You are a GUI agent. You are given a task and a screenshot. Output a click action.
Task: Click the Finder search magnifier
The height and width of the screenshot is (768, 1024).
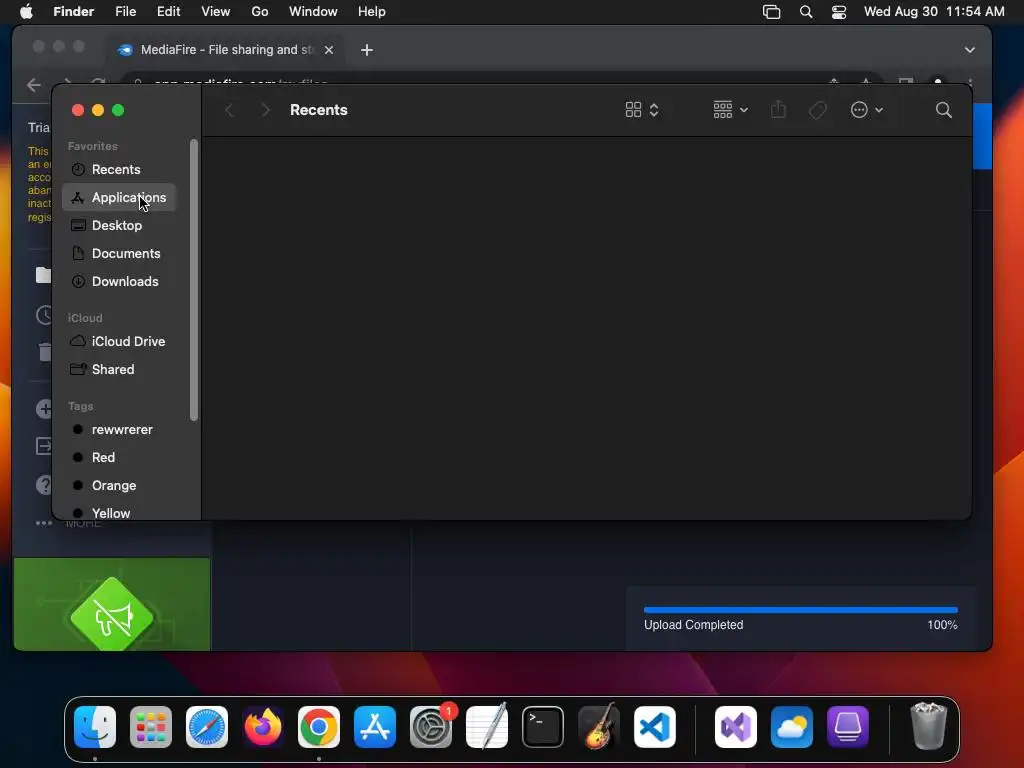click(x=944, y=110)
